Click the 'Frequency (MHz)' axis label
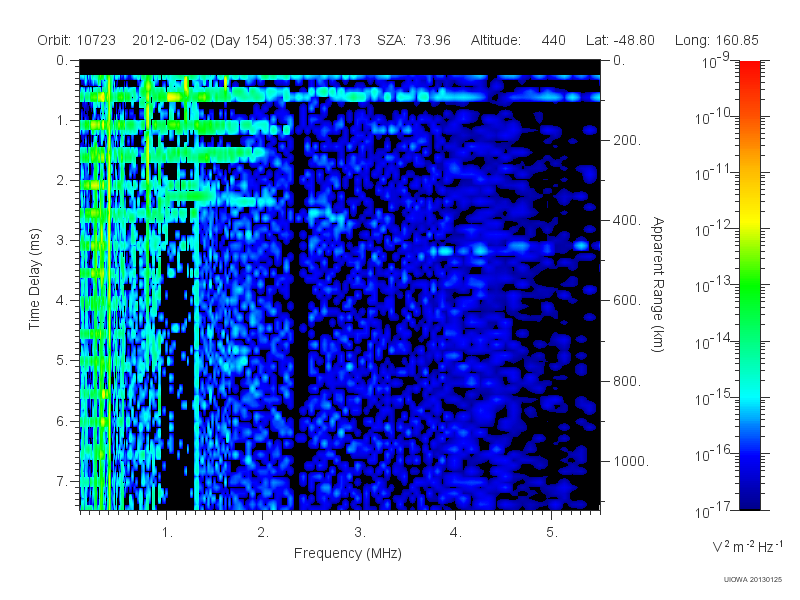Viewport: 800px width, 600px height. 347,554
